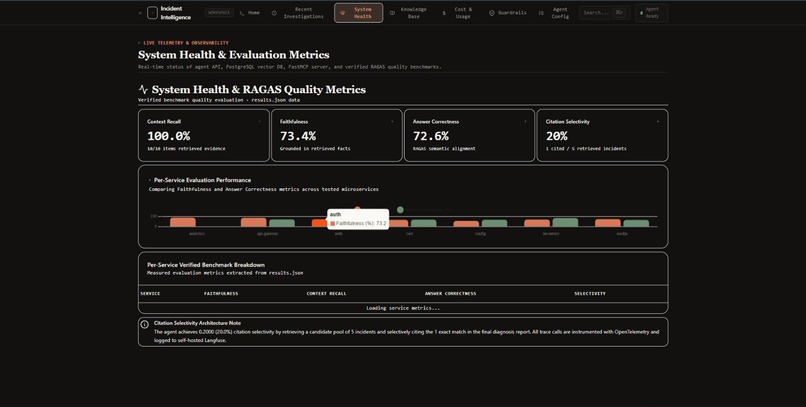Click the SELECTIVITY column header
Image resolution: width=806 pixels, height=407 pixels.
(590, 293)
